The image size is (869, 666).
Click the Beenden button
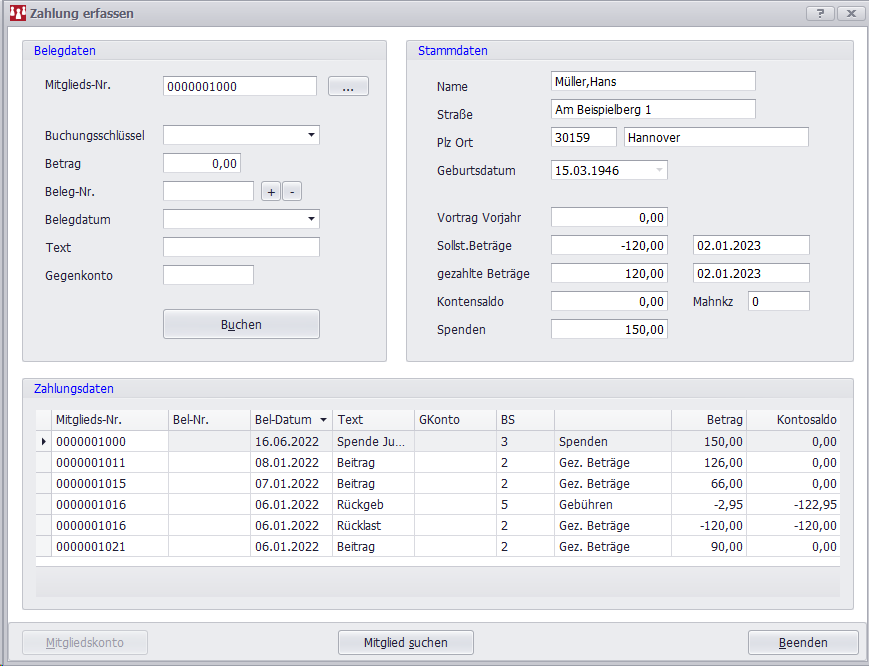coord(802,642)
